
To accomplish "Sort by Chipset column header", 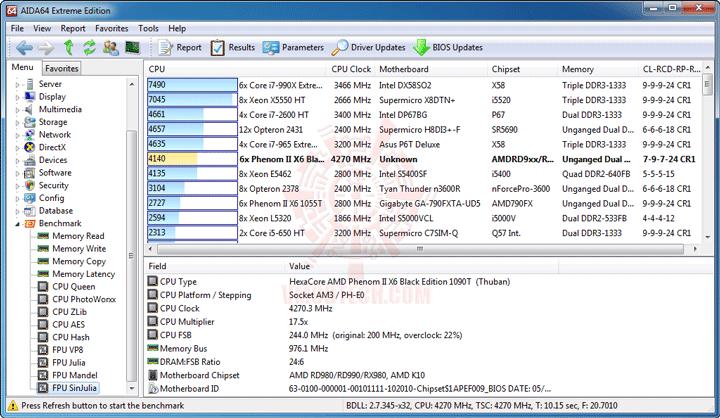I will pos(523,69).
